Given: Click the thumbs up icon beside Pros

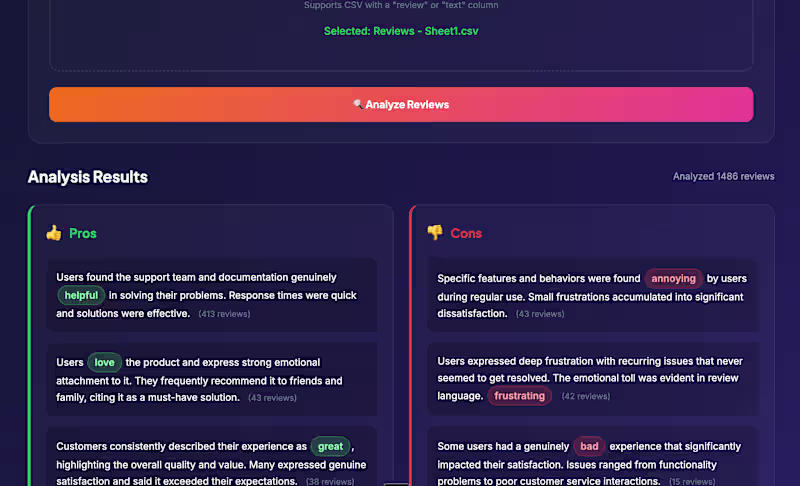Looking at the screenshot, I should pos(54,233).
